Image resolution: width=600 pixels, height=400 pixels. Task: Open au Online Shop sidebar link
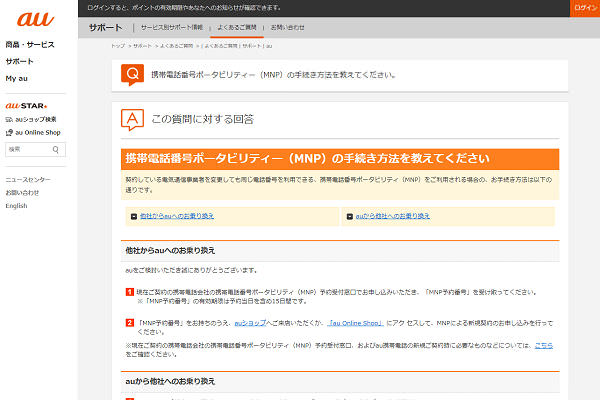click(38, 132)
